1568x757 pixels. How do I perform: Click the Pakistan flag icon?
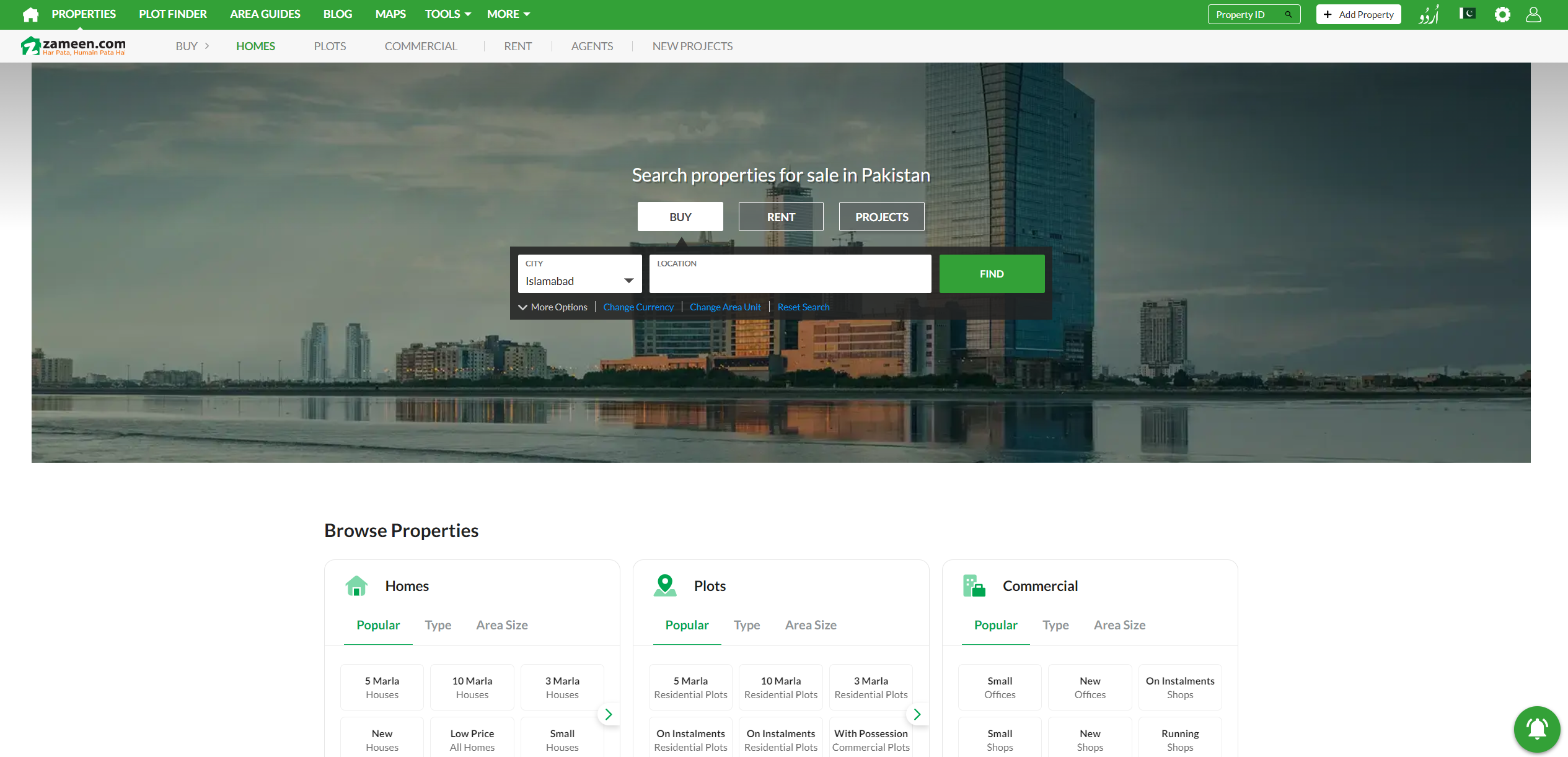[1467, 14]
